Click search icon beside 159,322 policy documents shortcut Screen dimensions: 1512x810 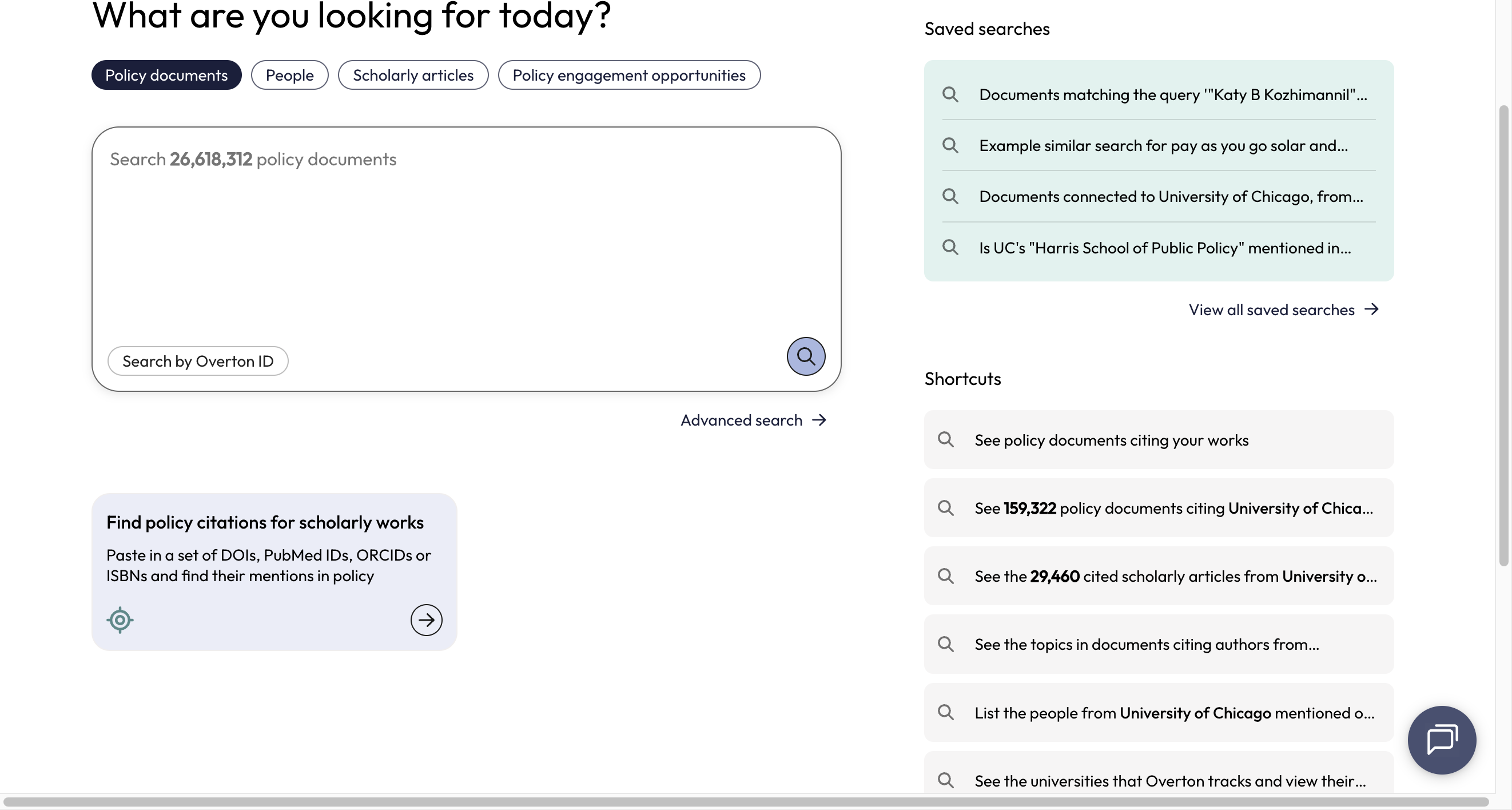click(946, 508)
